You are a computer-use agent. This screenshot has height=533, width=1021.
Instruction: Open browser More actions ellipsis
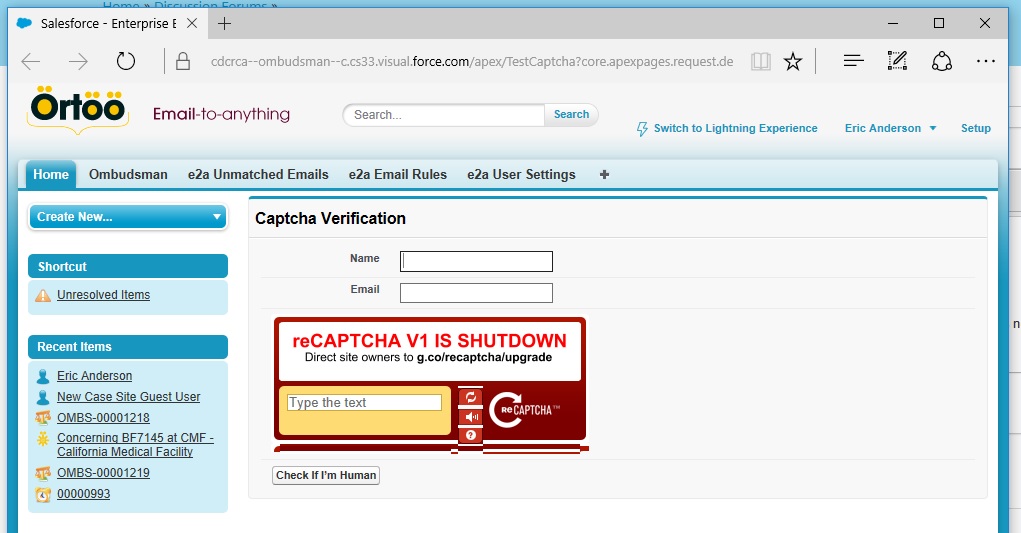[x=986, y=61]
